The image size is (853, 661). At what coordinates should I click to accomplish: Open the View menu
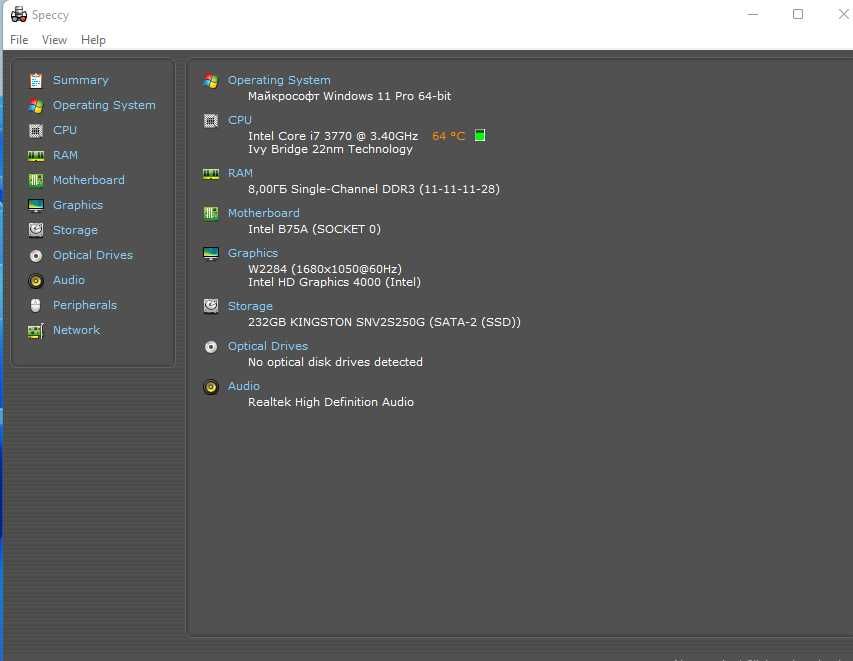point(54,40)
